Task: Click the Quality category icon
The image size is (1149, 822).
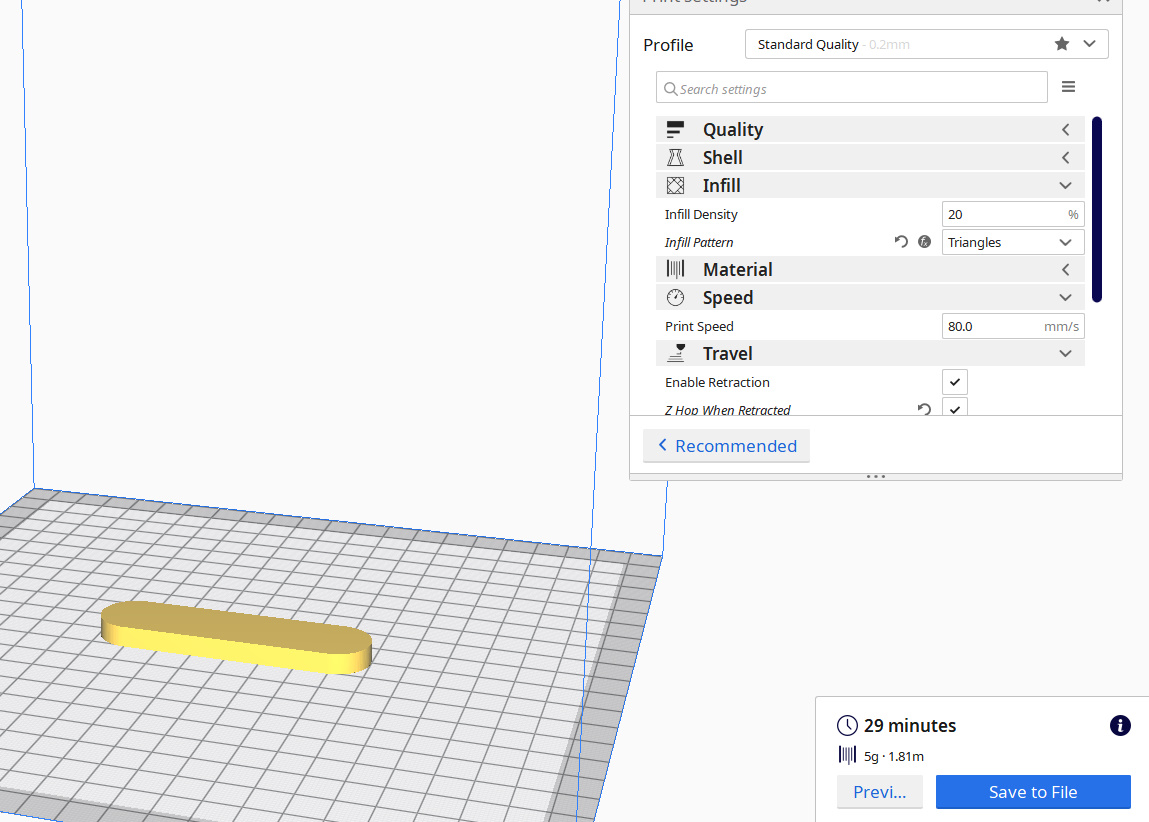Action: (675, 130)
